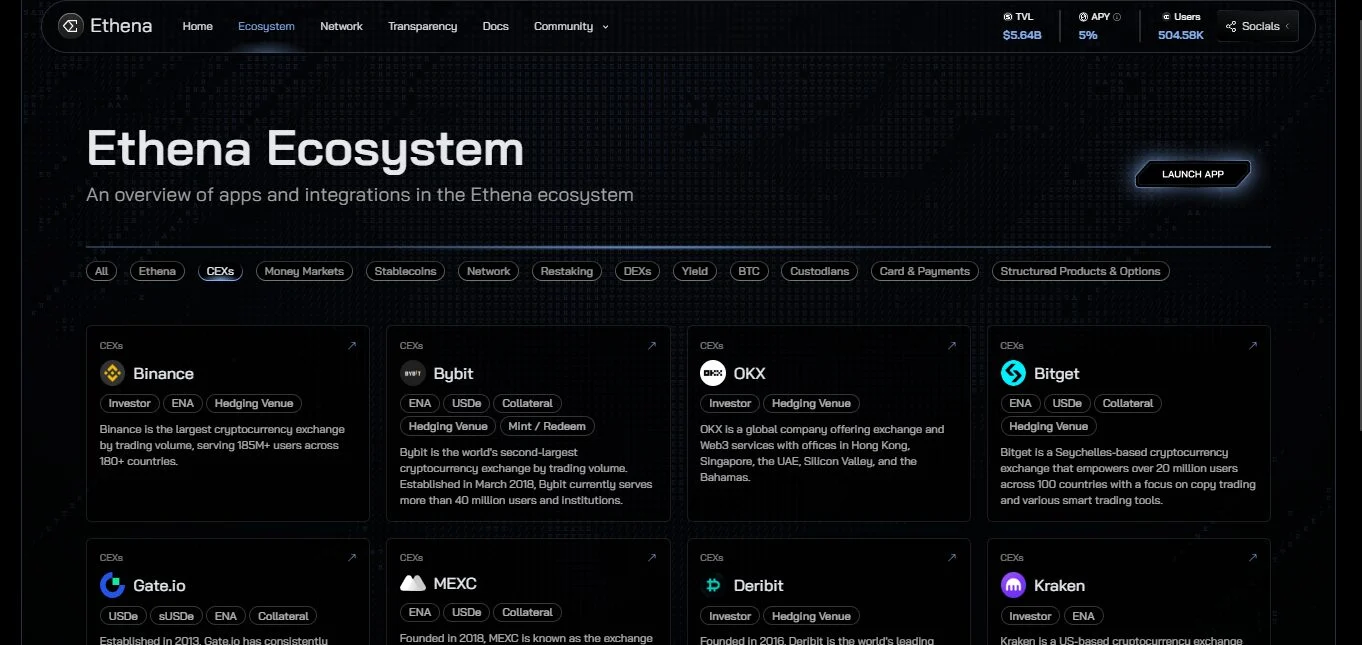The height and width of the screenshot is (645, 1362).
Task: Click OKX's Investor tag
Action: [x=730, y=404]
